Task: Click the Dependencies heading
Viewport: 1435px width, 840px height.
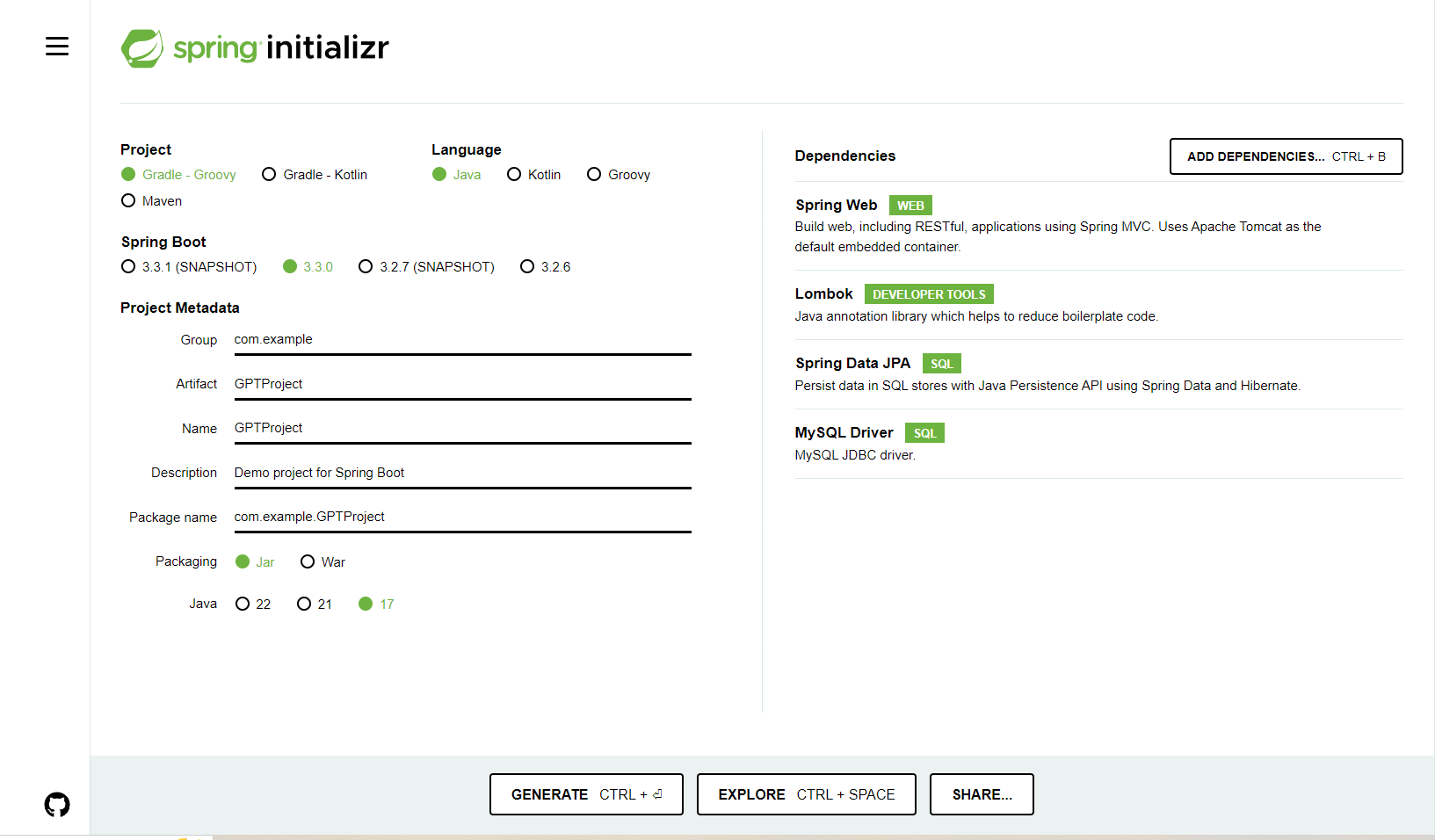Action: [844, 156]
